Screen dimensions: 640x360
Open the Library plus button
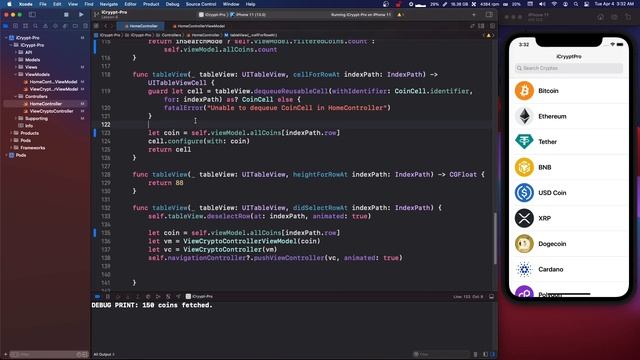(474, 15)
